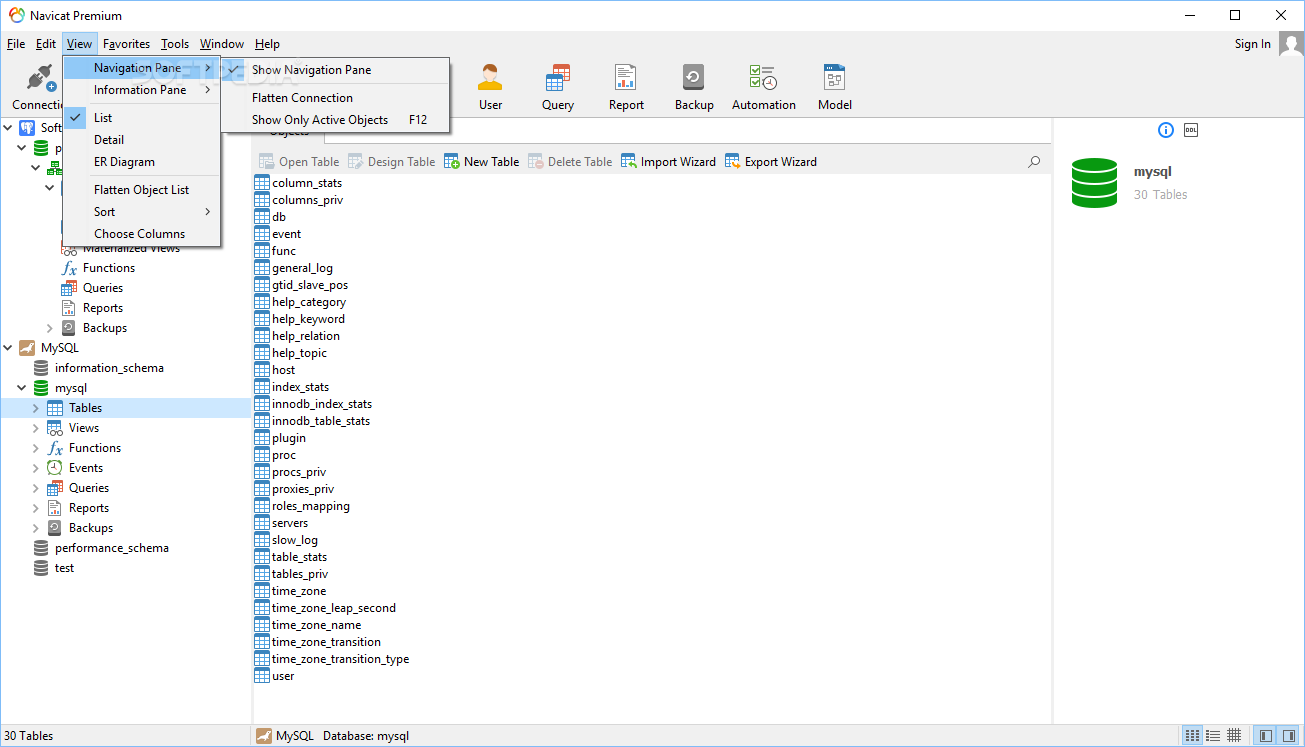Toggle Flatten Object List option
This screenshot has height=747, width=1305.
[141, 190]
